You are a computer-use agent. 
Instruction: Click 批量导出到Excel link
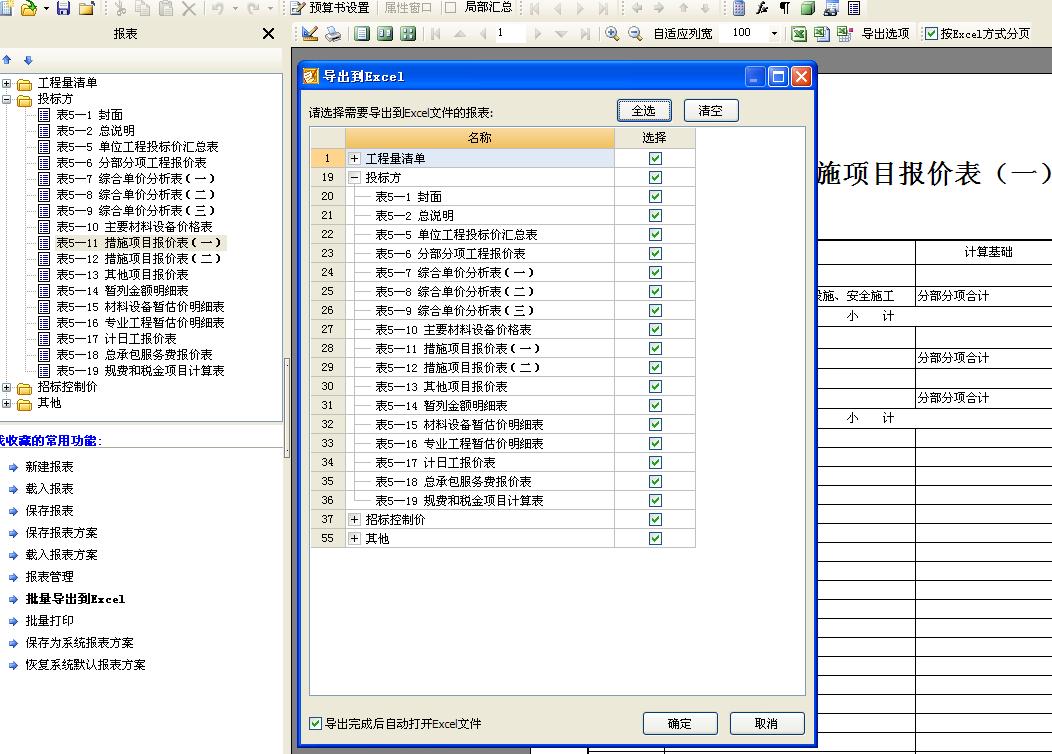pyautogui.click(x=75, y=599)
